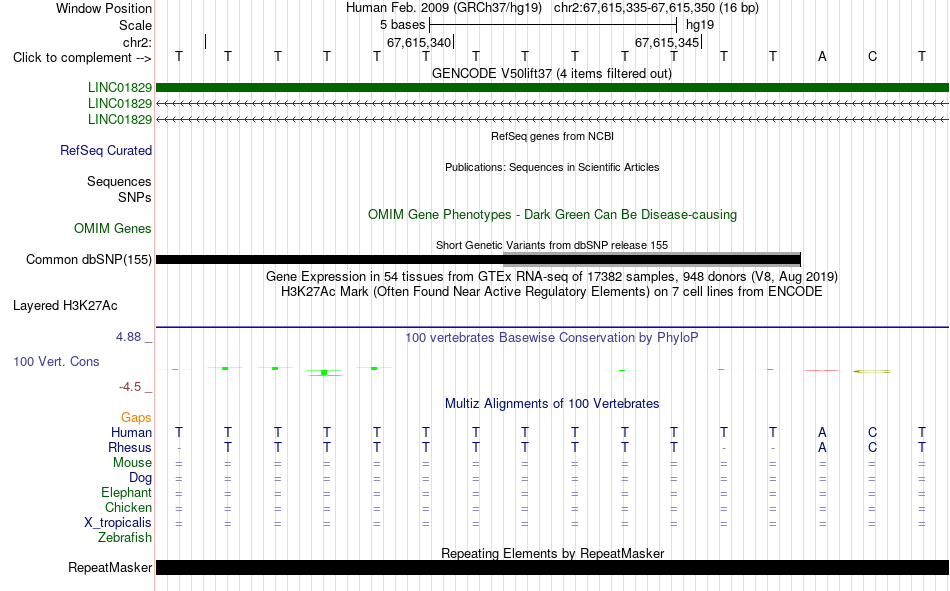950x591 pixels.
Task: Open the OMIM Genes track label
Action: 113,229
